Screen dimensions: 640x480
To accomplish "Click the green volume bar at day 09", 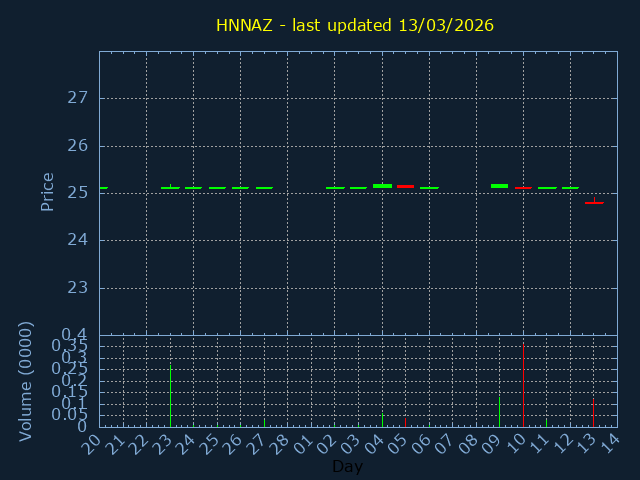I will pyautogui.click(x=499, y=412).
